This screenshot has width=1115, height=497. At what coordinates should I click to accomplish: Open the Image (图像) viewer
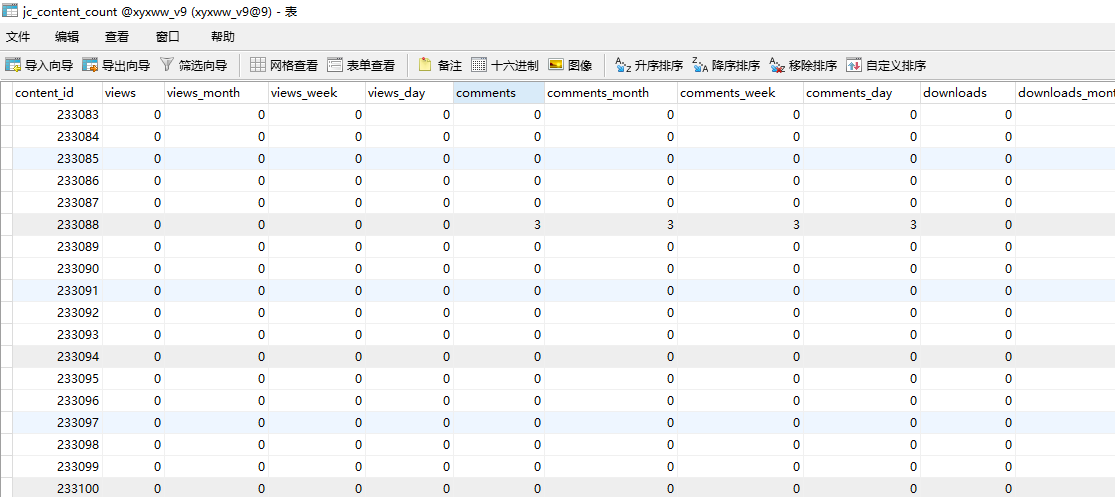tap(570, 65)
